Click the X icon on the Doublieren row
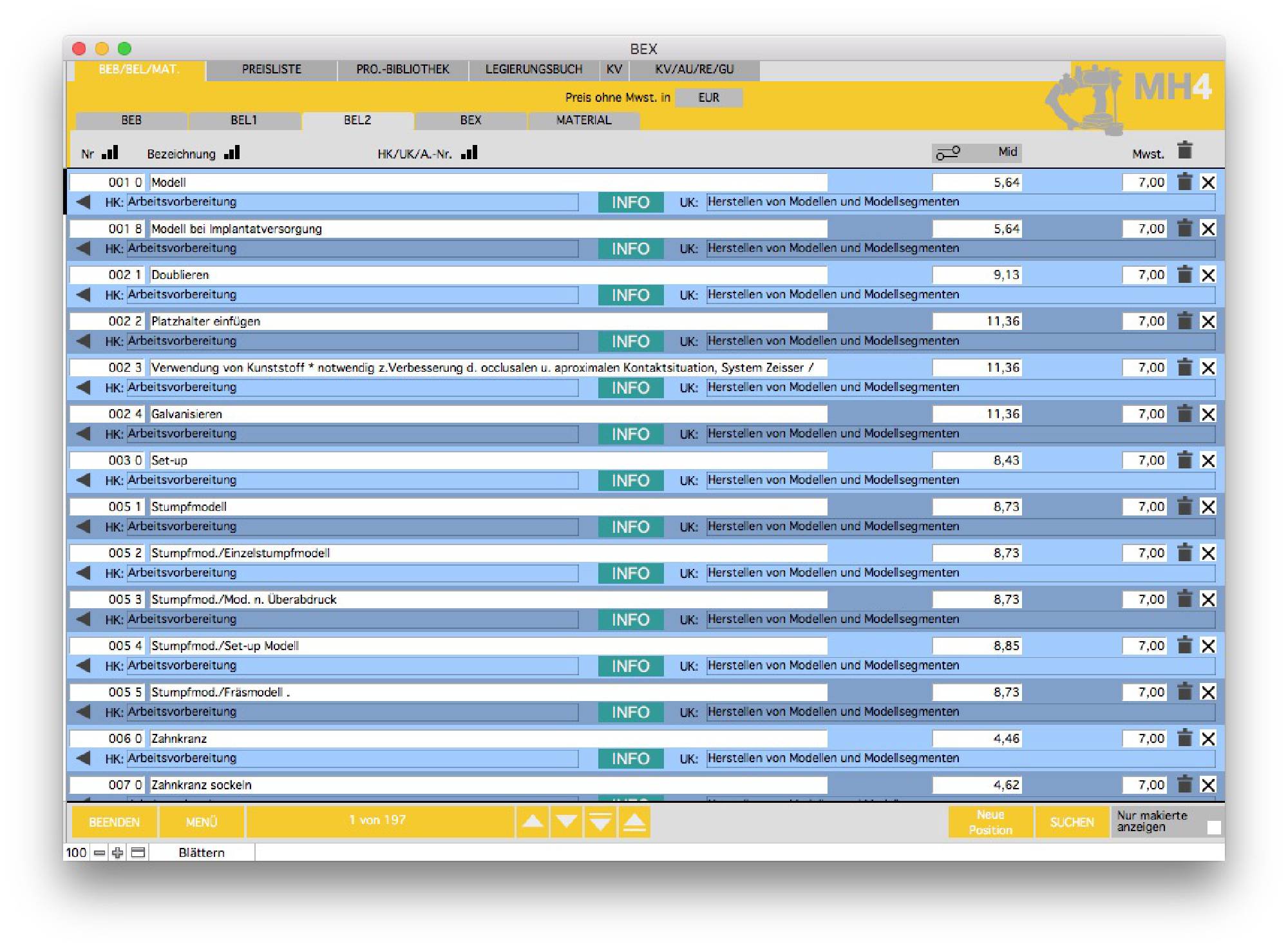The height and width of the screenshot is (951, 1288). pos(1208,275)
